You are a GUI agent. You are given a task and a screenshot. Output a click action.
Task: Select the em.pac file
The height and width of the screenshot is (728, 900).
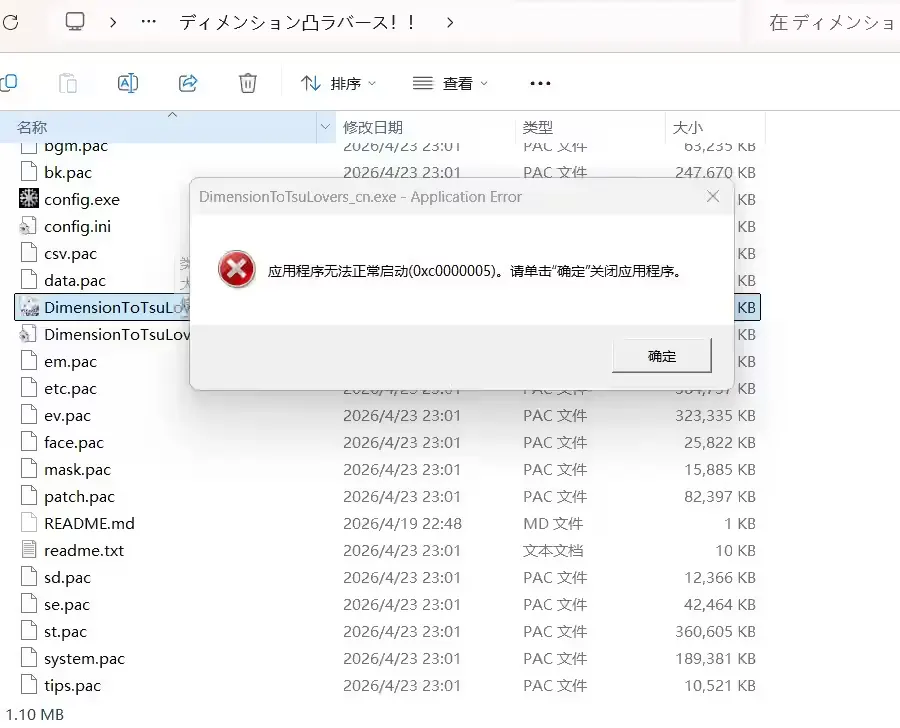70,362
